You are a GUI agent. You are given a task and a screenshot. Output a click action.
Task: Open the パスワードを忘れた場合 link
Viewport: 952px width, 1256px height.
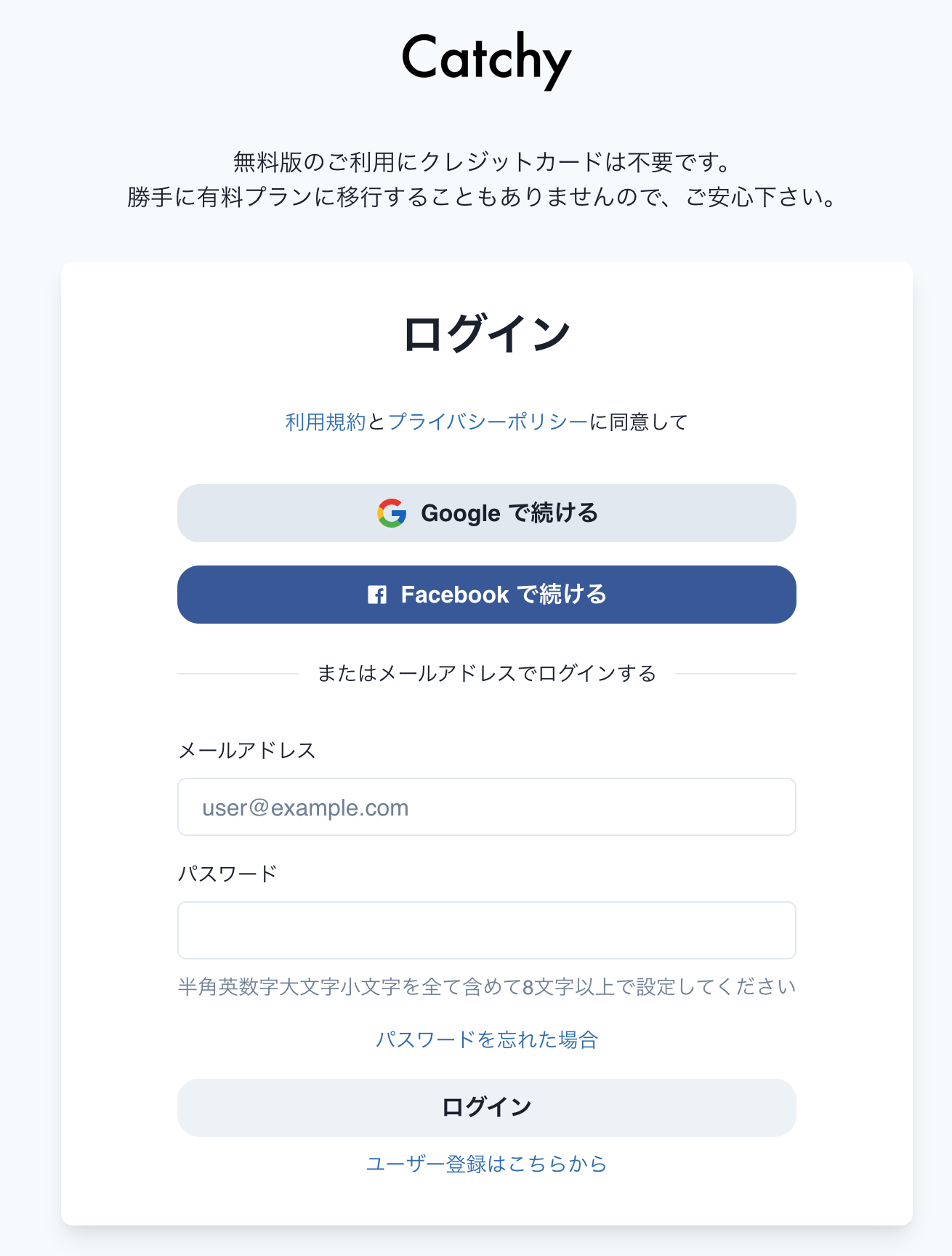click(487, 1039)
